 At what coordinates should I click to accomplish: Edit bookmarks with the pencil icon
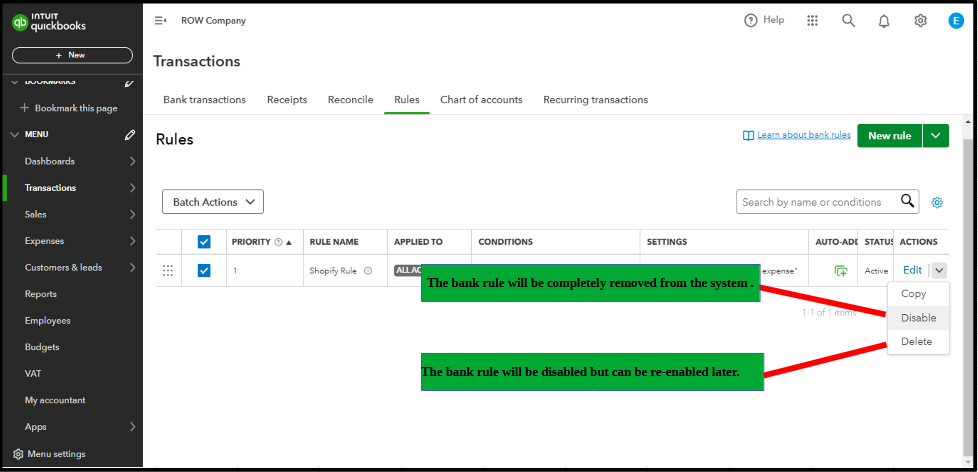click(129, 82)
